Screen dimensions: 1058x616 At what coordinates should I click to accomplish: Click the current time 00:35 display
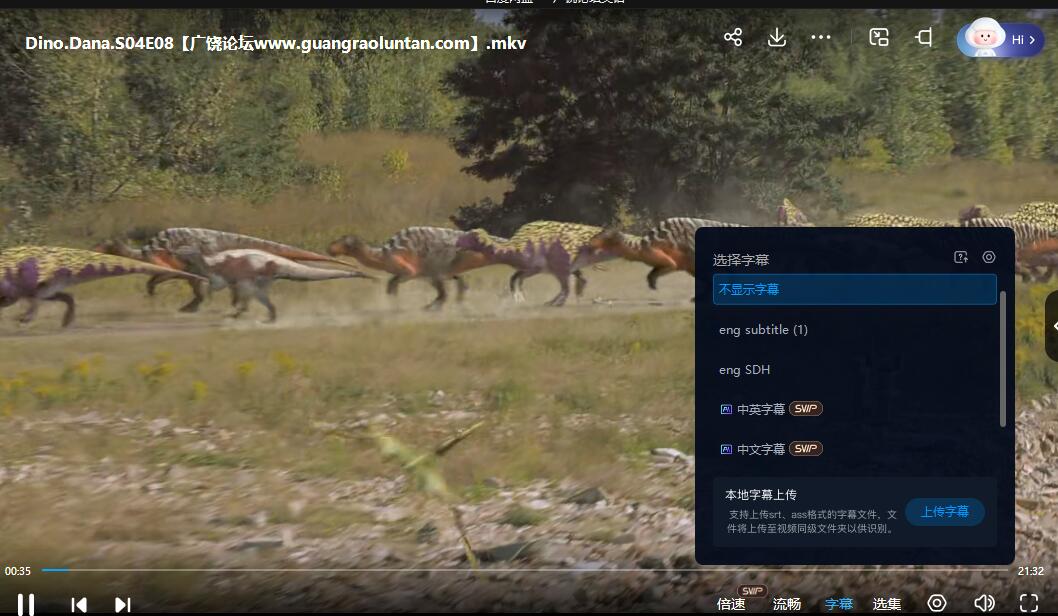[18, 571]
